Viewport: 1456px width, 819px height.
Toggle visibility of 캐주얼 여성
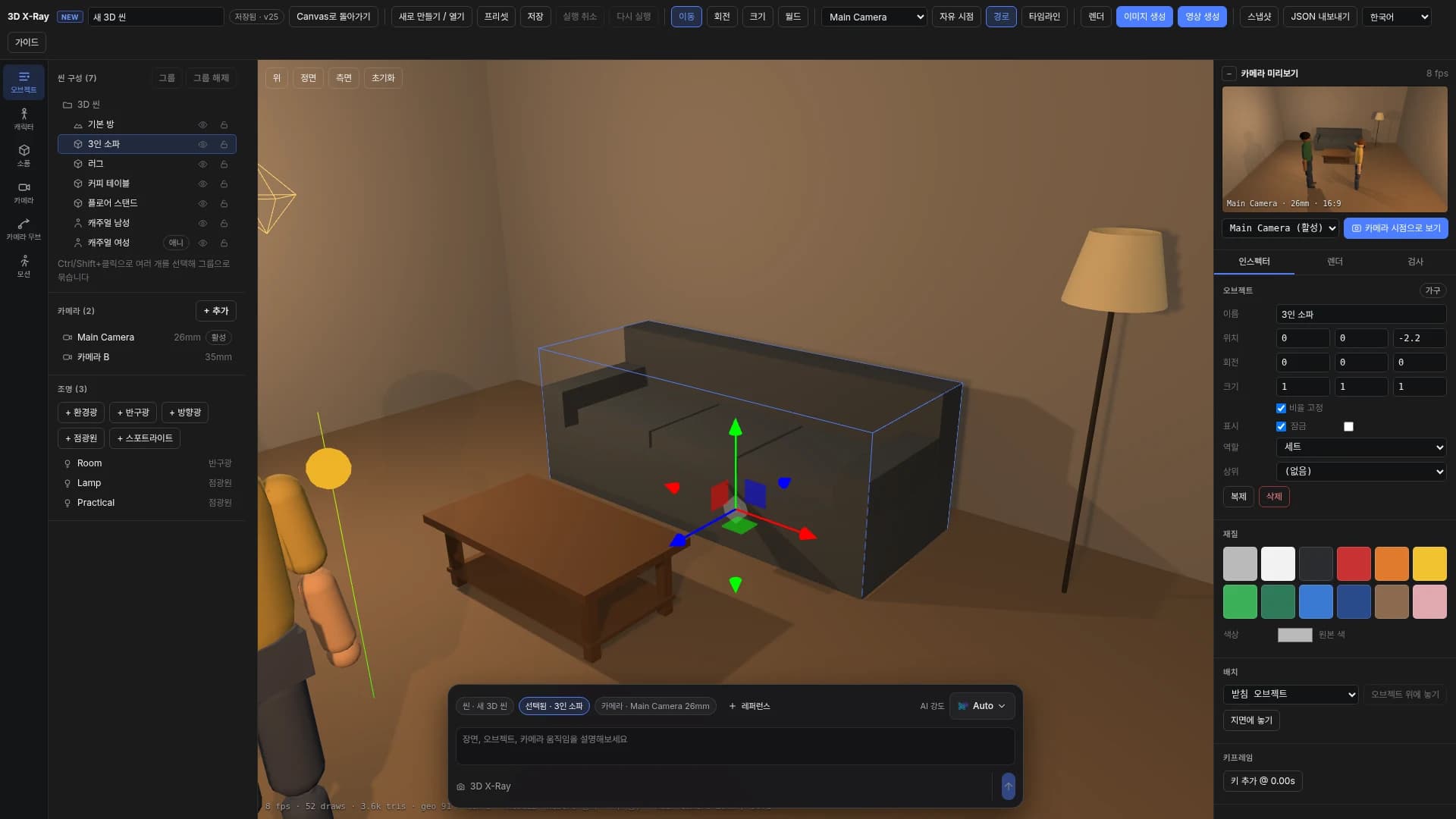[202, 243]
